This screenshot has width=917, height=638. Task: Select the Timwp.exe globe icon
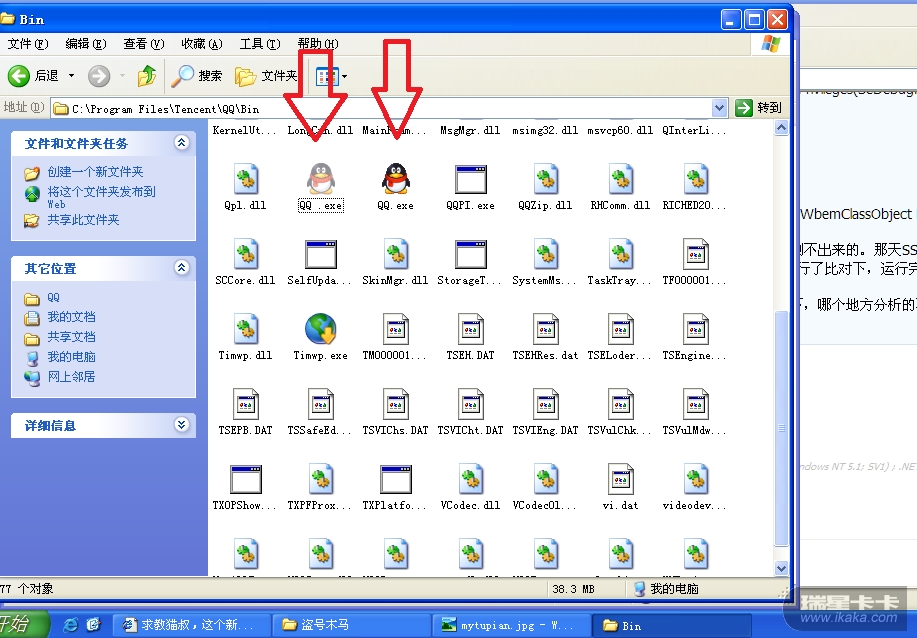point(320,329)
